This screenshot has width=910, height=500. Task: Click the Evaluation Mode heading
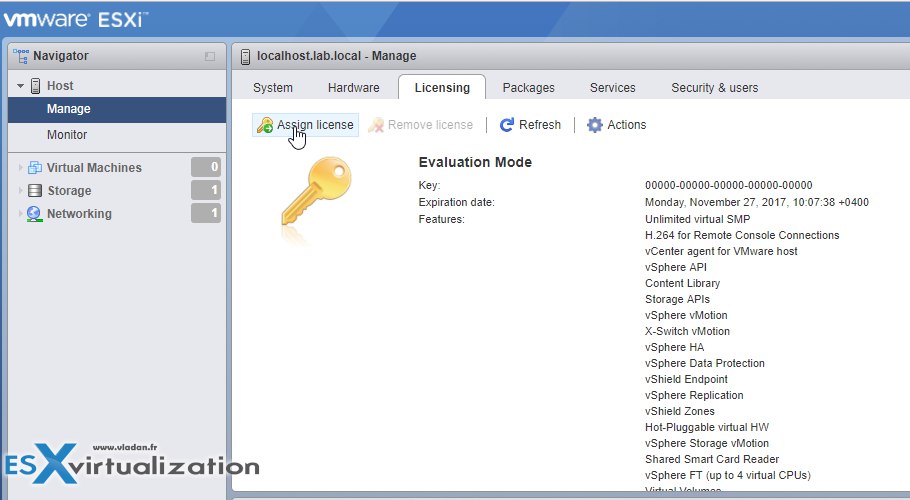475,162
